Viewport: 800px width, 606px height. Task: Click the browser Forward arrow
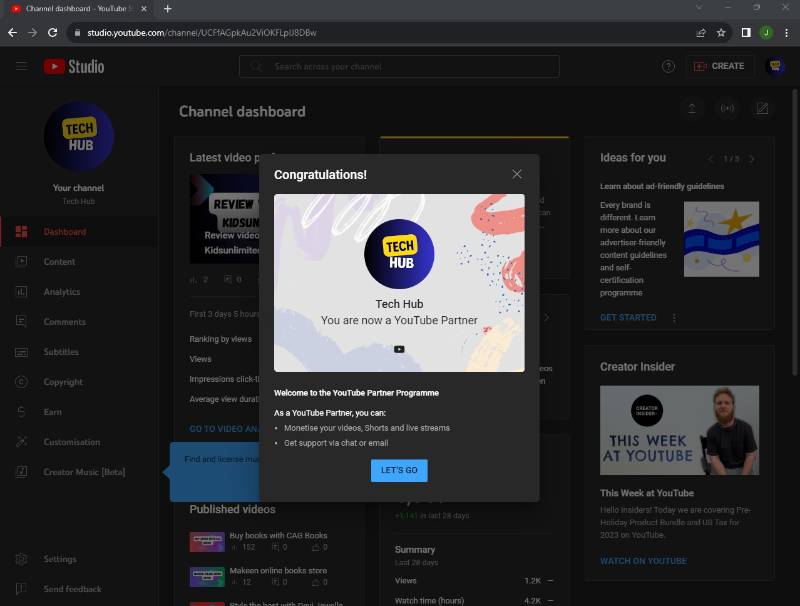[x=32, y=33]
